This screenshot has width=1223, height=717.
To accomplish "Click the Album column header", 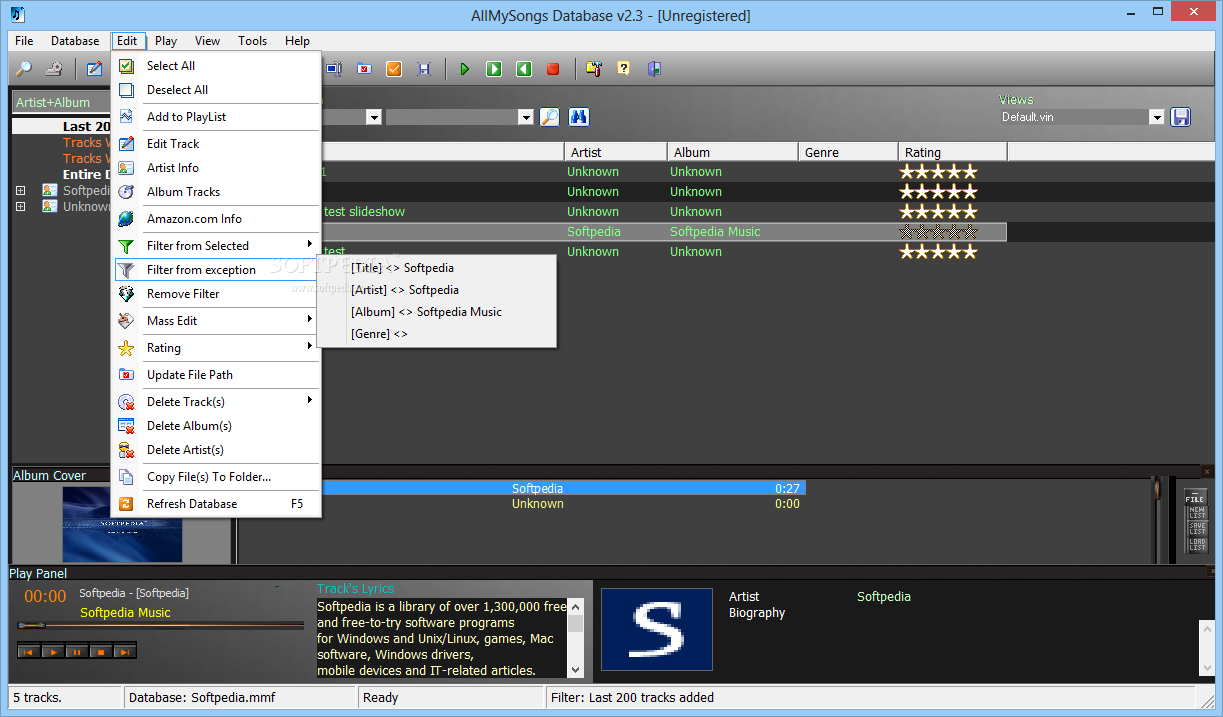I will [x=732, y=152].
